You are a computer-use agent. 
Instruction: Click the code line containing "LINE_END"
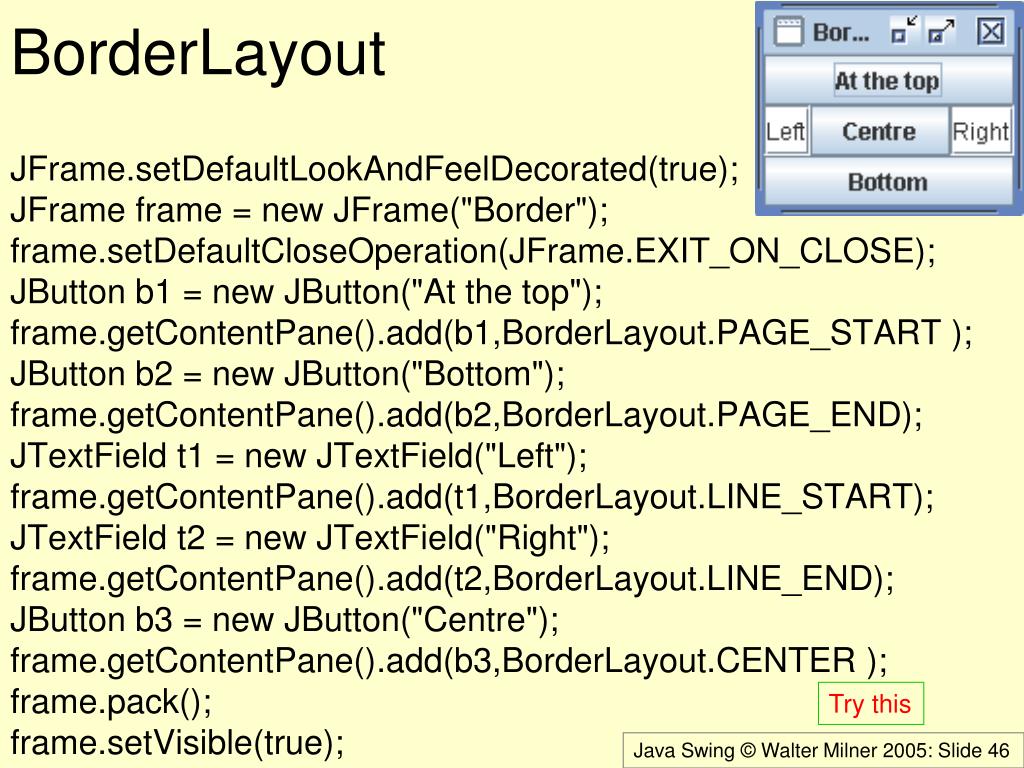(452, 579)
